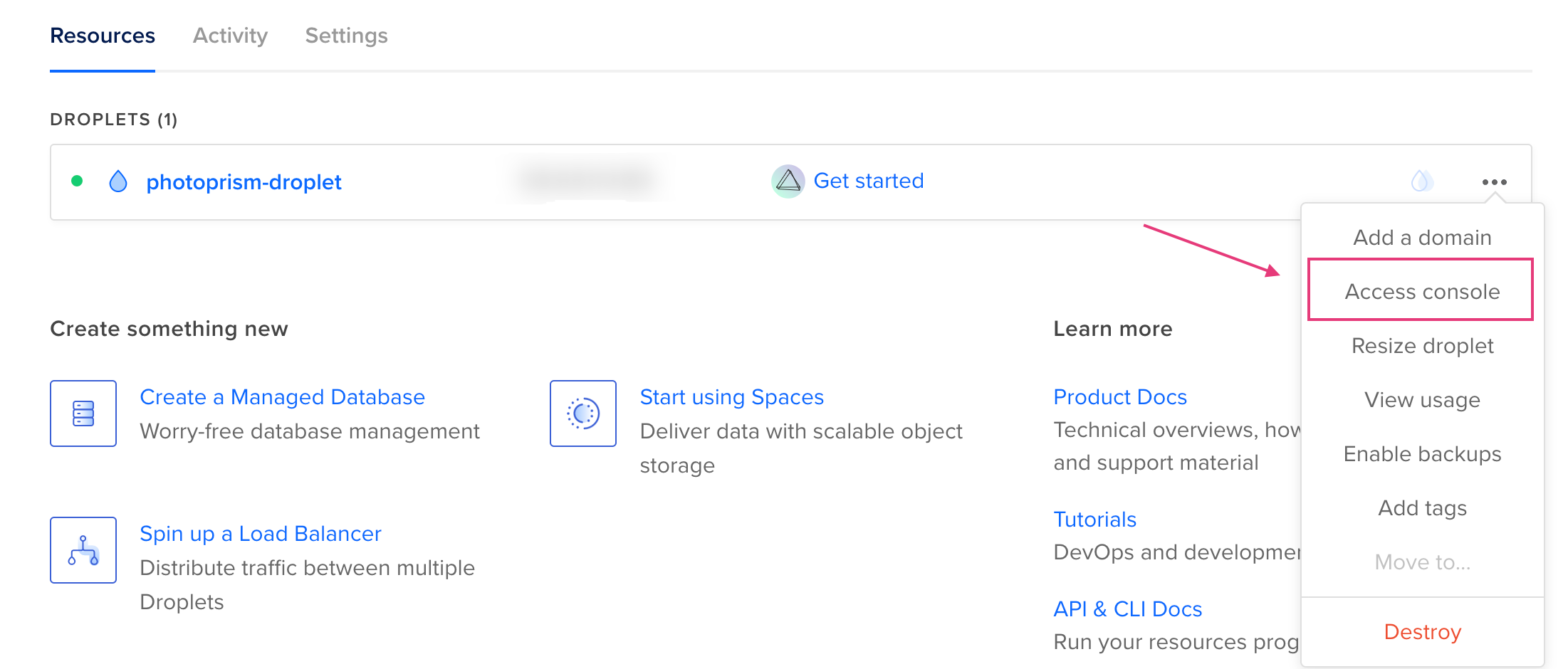Click the droplet water icon beside photoprism-droplet

118,181
